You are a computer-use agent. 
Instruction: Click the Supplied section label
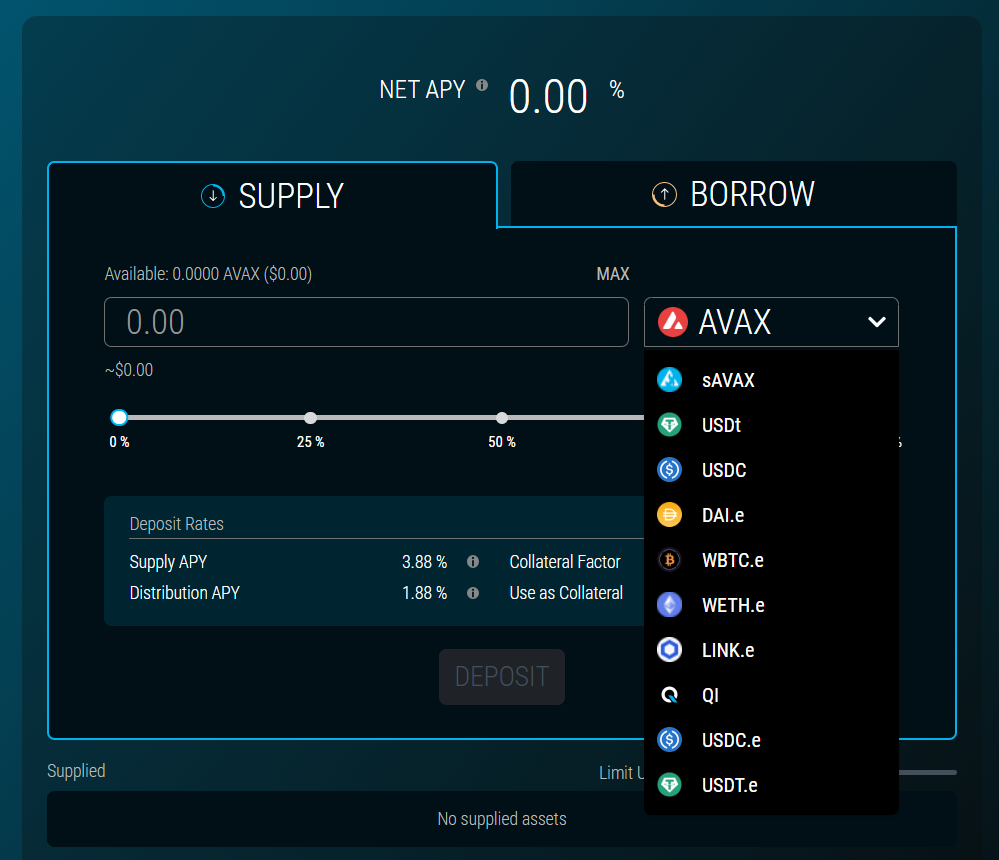tap(76, 771)
